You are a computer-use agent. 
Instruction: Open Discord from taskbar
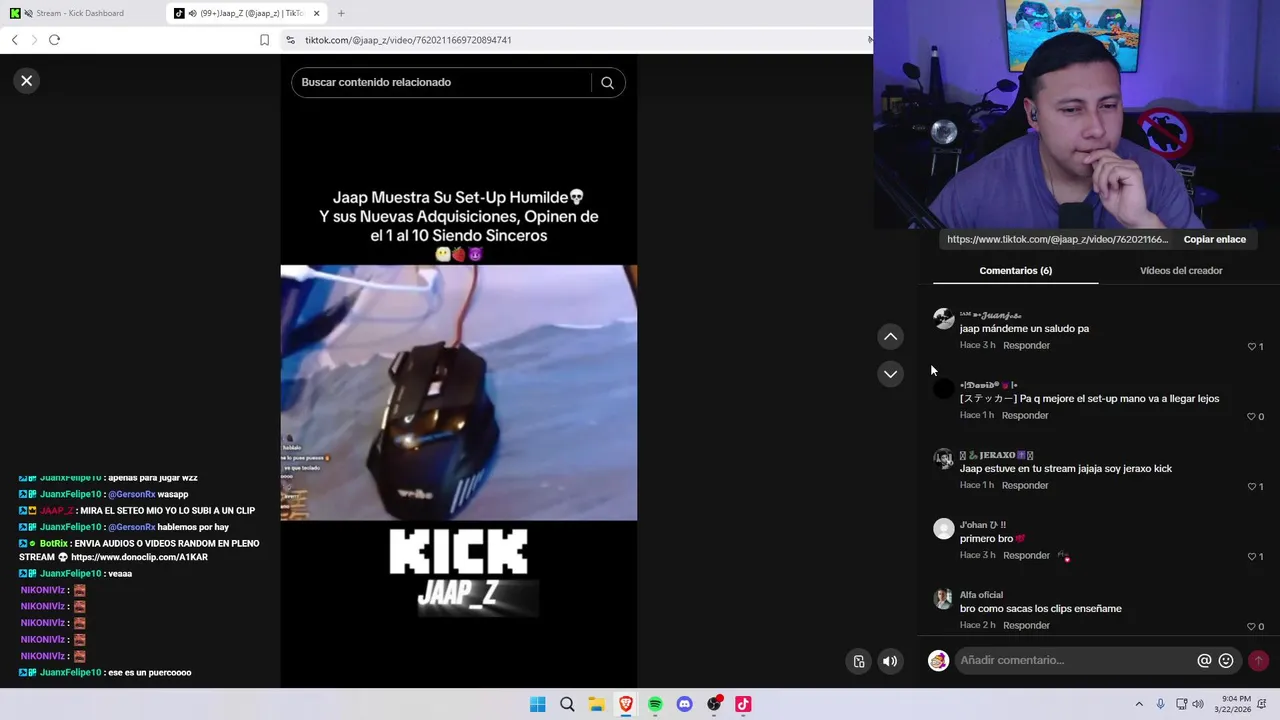coord(684,704)
